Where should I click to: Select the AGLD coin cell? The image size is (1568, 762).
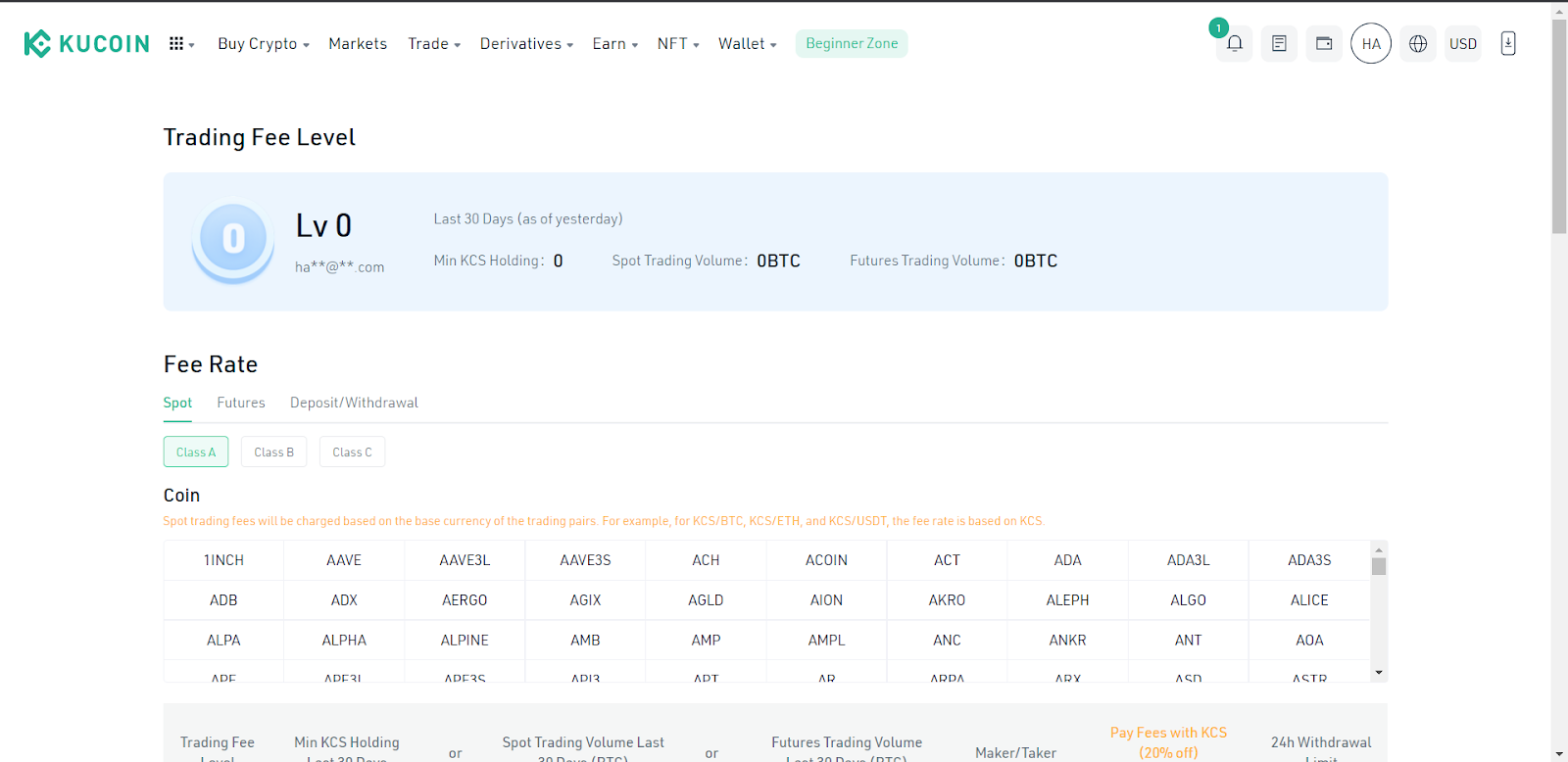pyautogui.click(x=706, y=600)
